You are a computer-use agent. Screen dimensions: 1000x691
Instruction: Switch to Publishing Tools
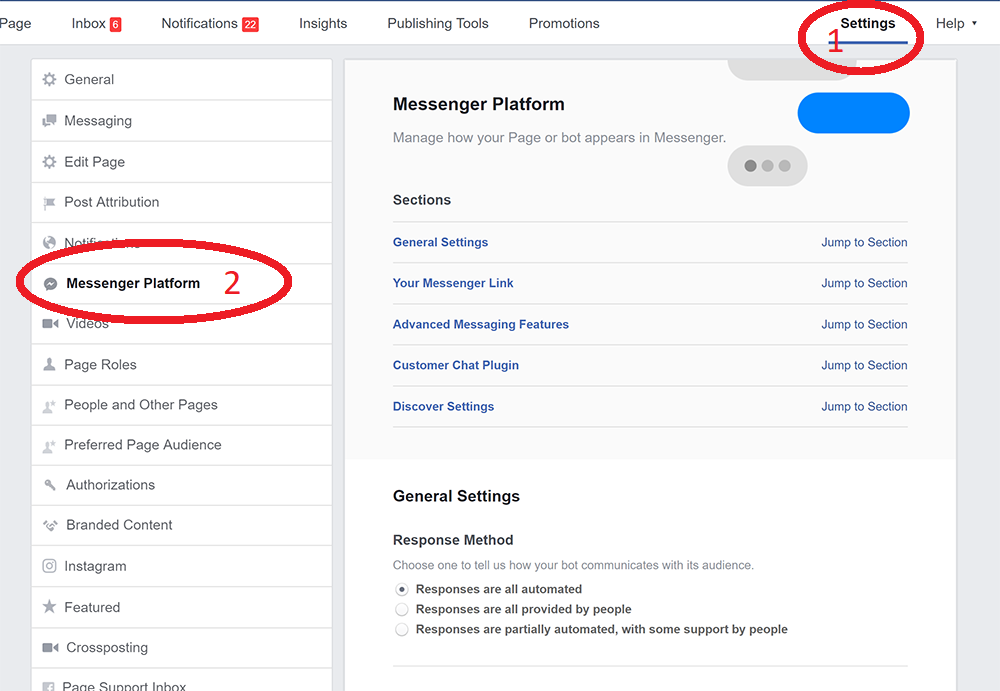click(x=437, y=22)
